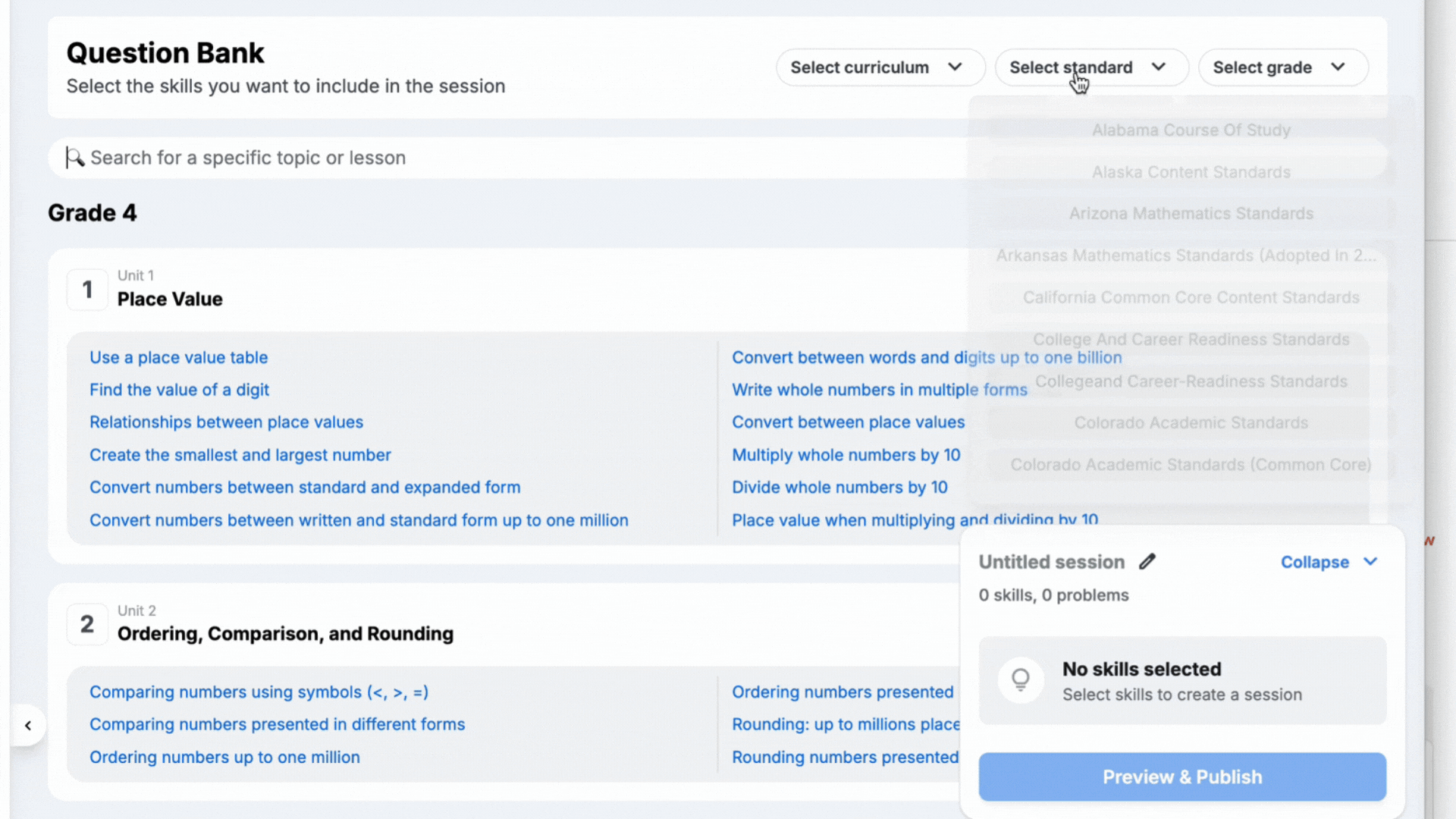Image resolution: width=1456 pixels, height=819 pixels.
Task: Pick Arizona Mathematics Standards from list
Action: (1191, 214)
